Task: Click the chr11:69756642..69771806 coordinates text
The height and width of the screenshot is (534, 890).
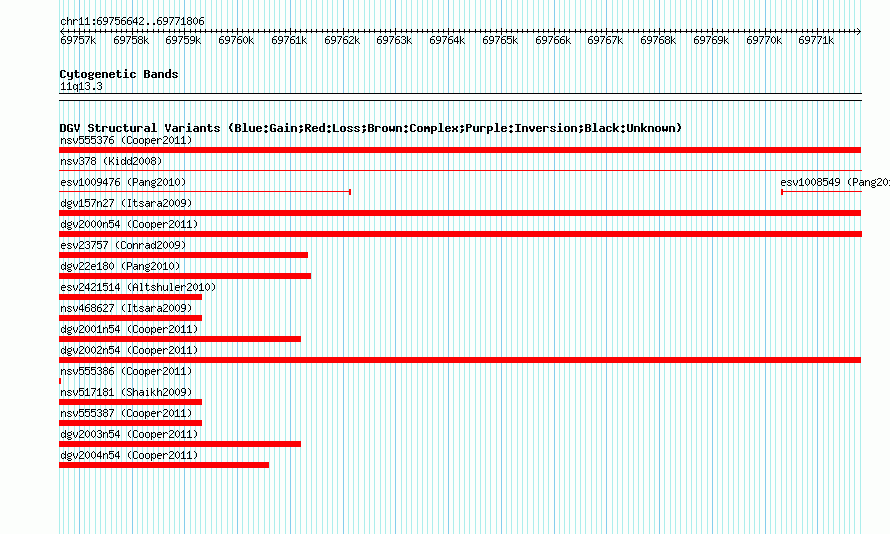Action: (x=132, y=22)
